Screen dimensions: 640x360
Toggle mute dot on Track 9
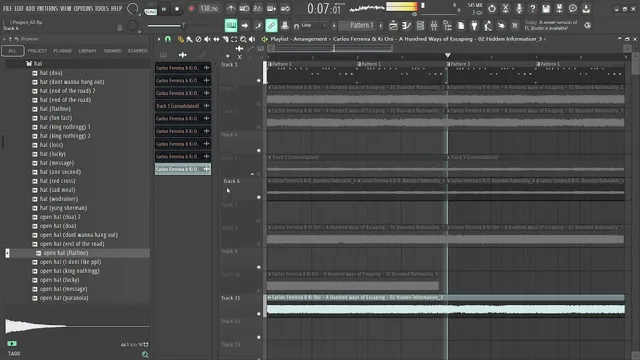coord(258,267)
